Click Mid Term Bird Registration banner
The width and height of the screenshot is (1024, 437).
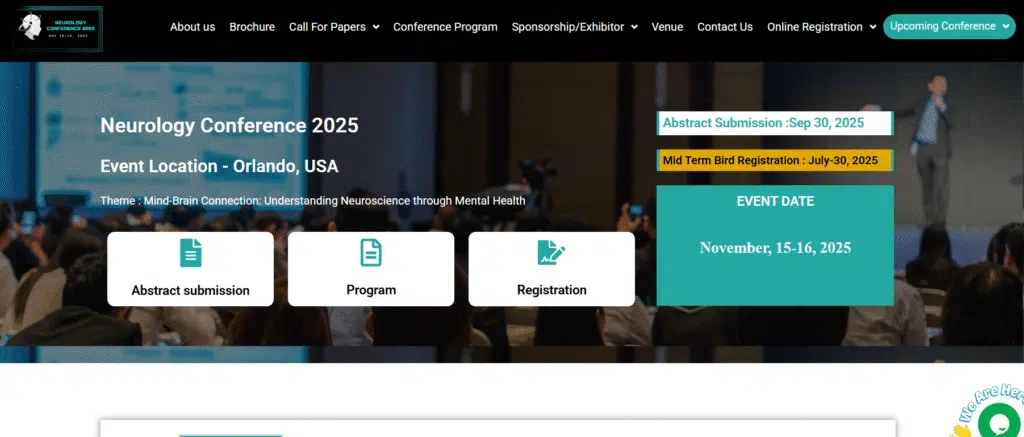pyautogui.click(x=775, y=160)
